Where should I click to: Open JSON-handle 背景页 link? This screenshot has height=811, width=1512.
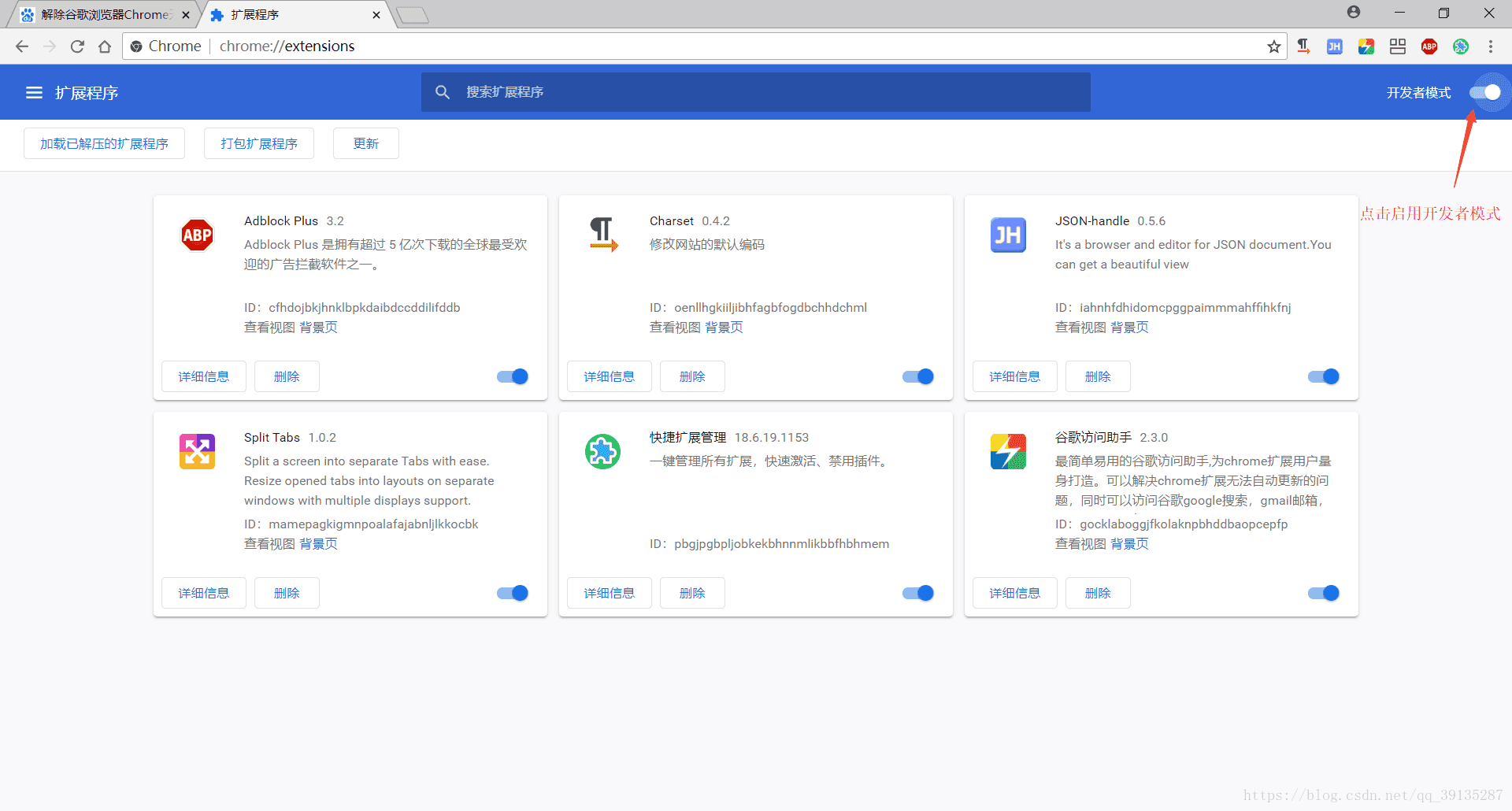click(1129, 328)
